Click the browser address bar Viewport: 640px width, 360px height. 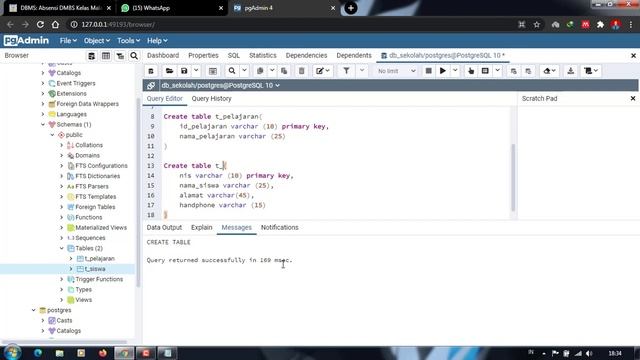pyautogui.click(x=286, y=24)
